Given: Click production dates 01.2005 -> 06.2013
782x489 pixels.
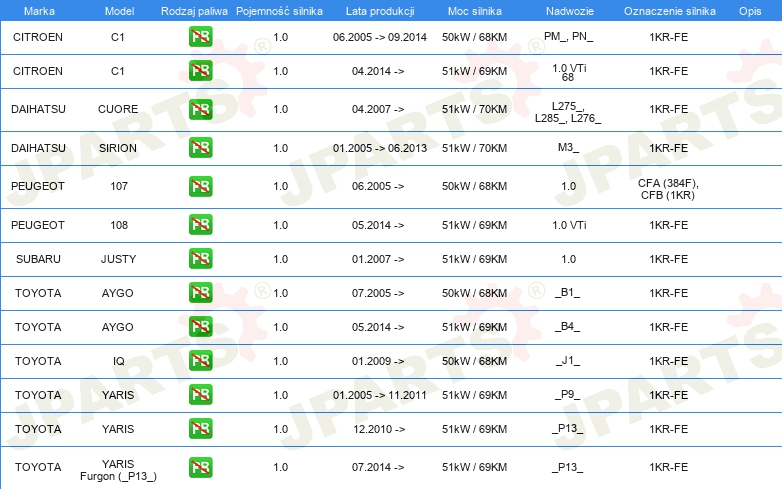Looking at the screenshot, I should (380, 148).
